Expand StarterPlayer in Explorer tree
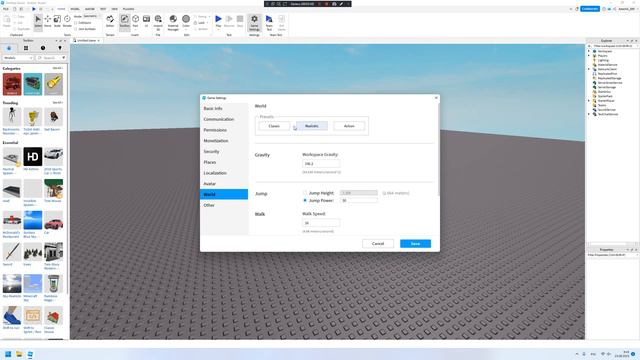This screenshot has width=640, height=360. click(589, 101)
